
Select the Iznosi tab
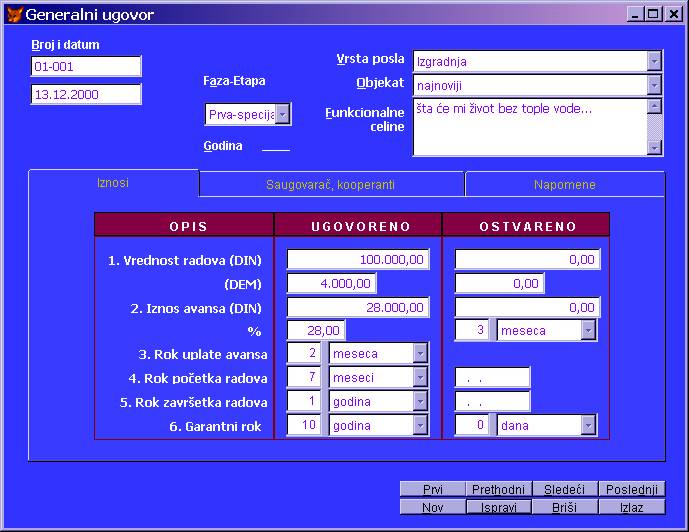coord(113,183)
